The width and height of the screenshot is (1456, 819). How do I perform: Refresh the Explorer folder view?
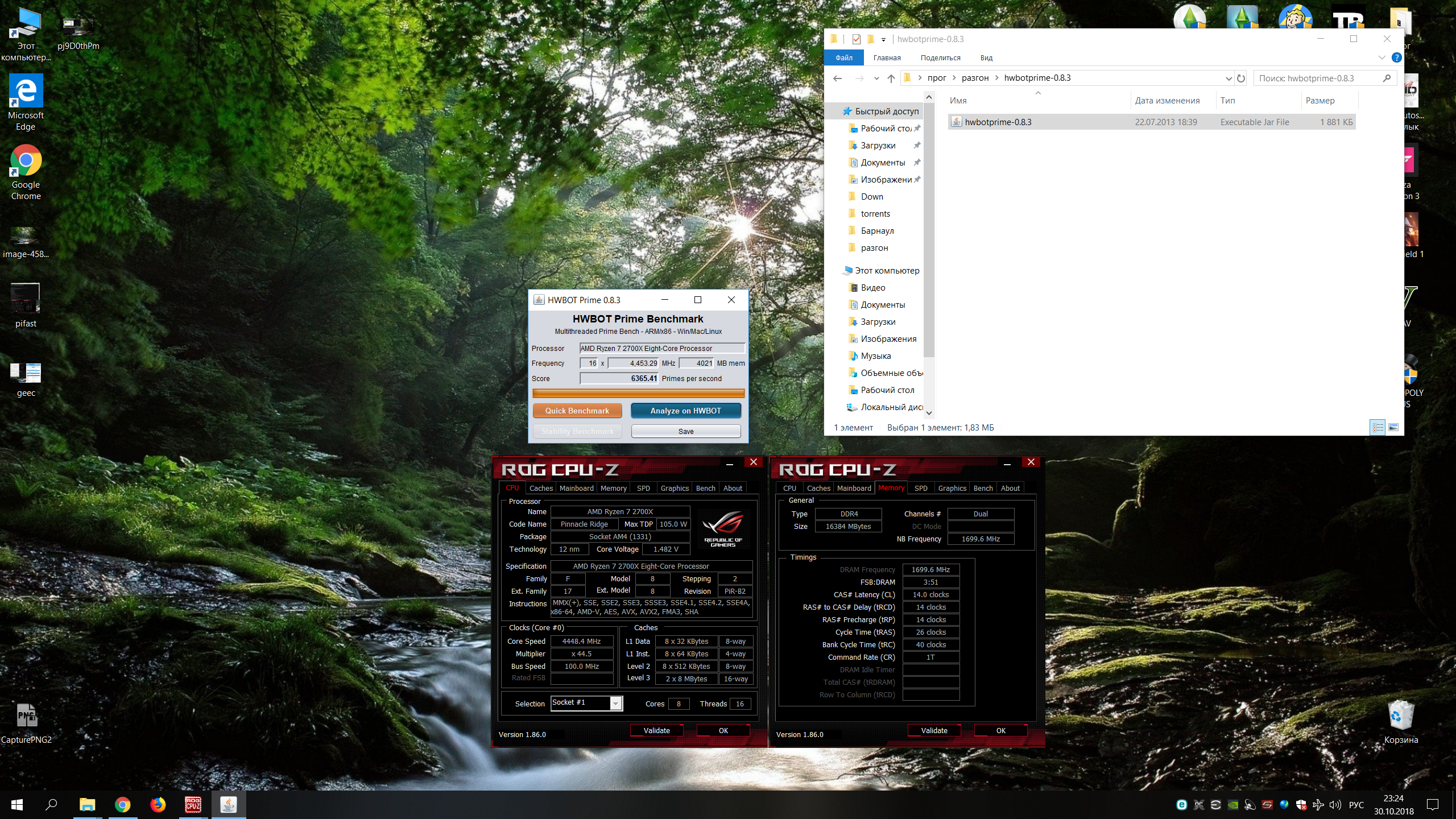point(1241,78)
